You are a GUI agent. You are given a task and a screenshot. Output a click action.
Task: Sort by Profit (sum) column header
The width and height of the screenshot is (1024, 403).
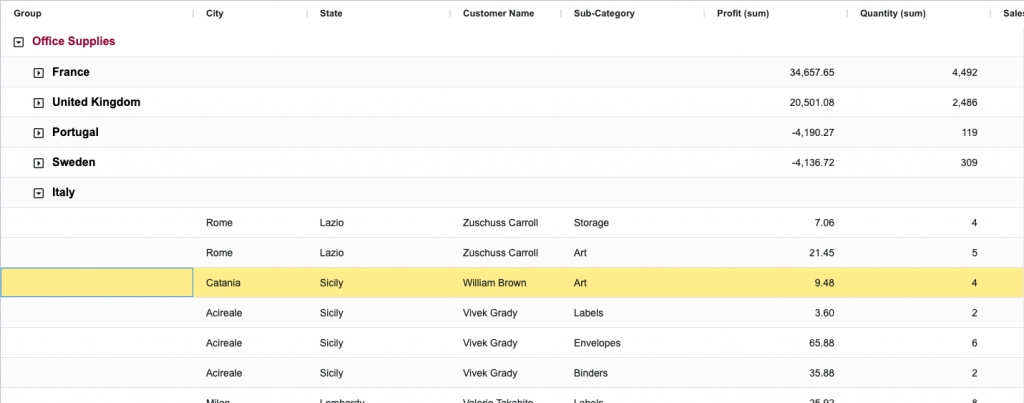pos(750,14)
